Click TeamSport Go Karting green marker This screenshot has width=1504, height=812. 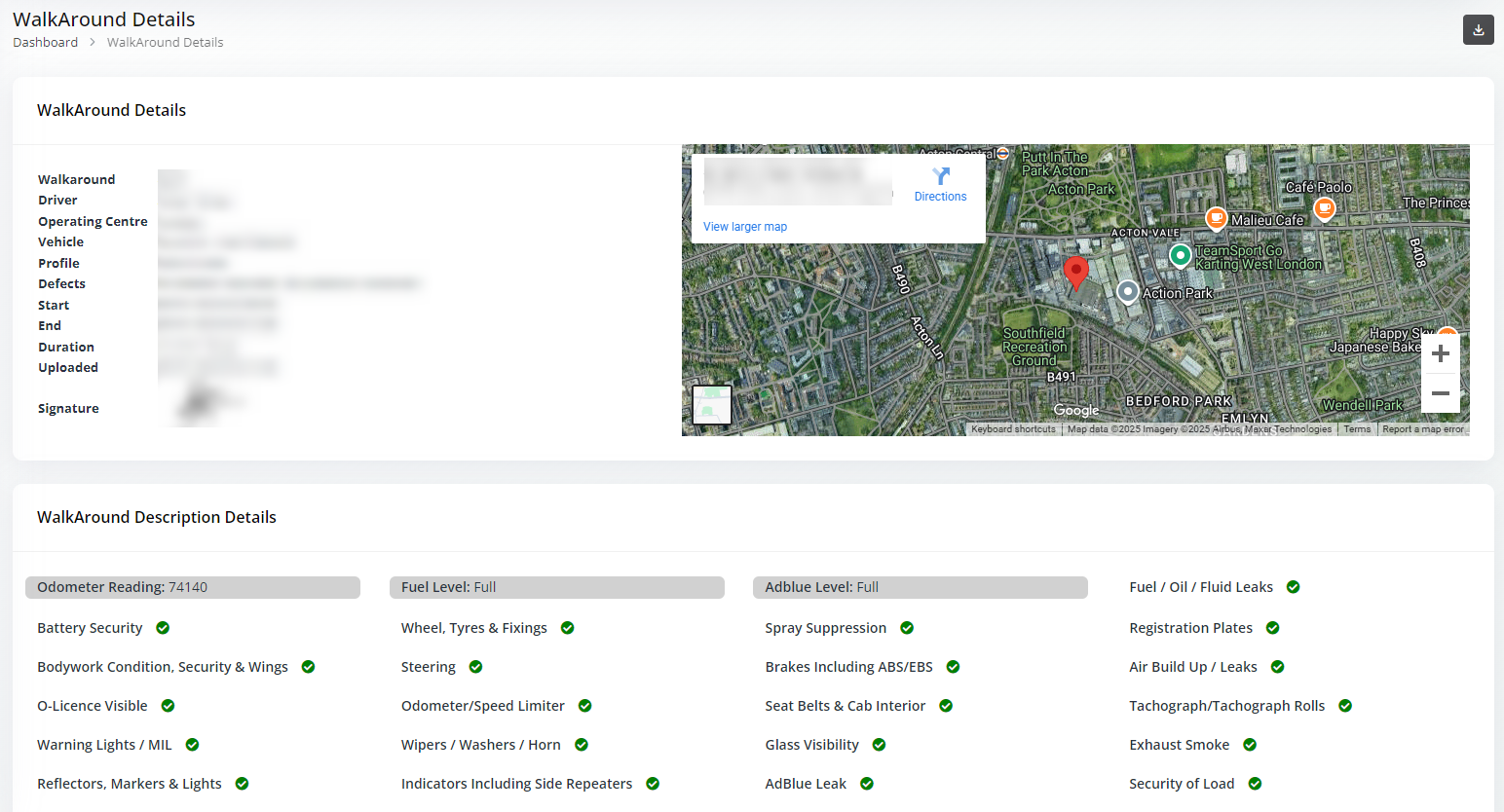1180,255
